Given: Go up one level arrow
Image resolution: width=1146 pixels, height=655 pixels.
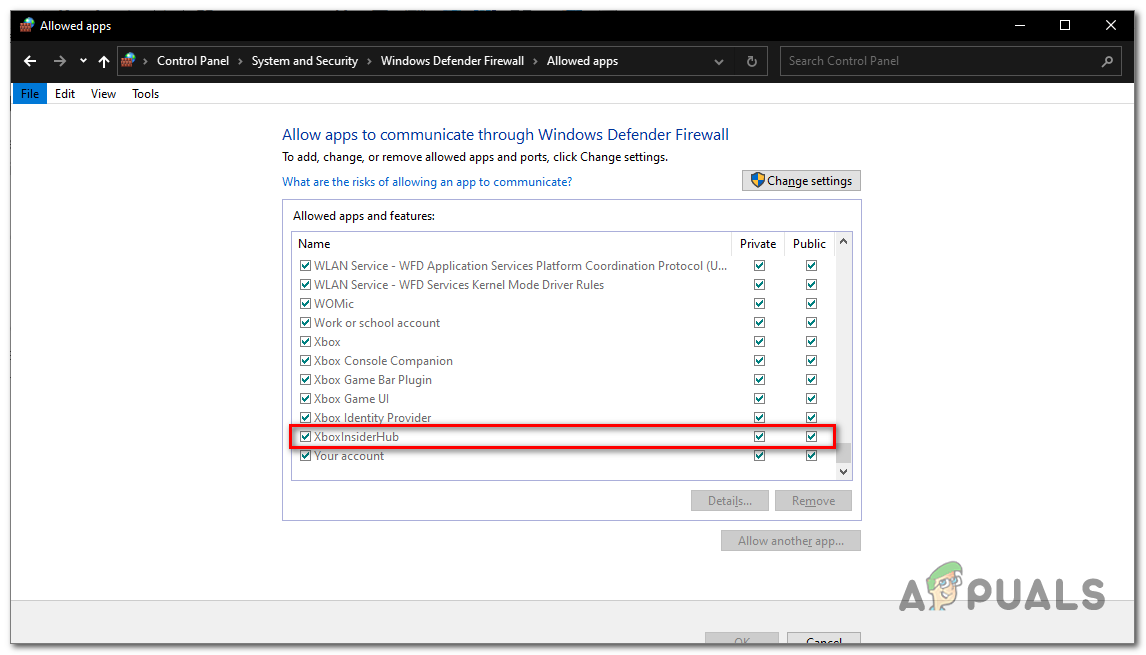Looking at the screenshot, I should [104, 61].
